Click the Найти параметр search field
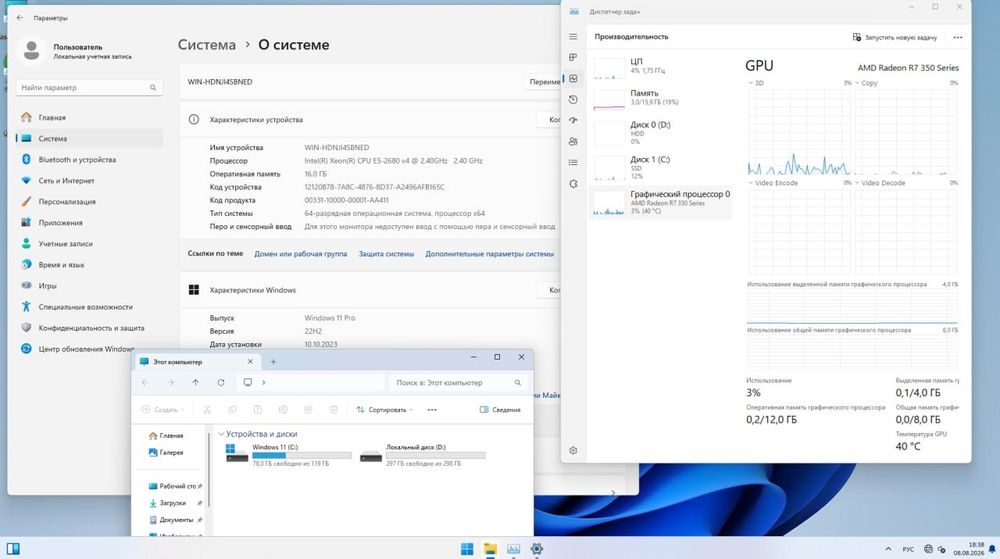1000x559 pixels. coord(89,87)
